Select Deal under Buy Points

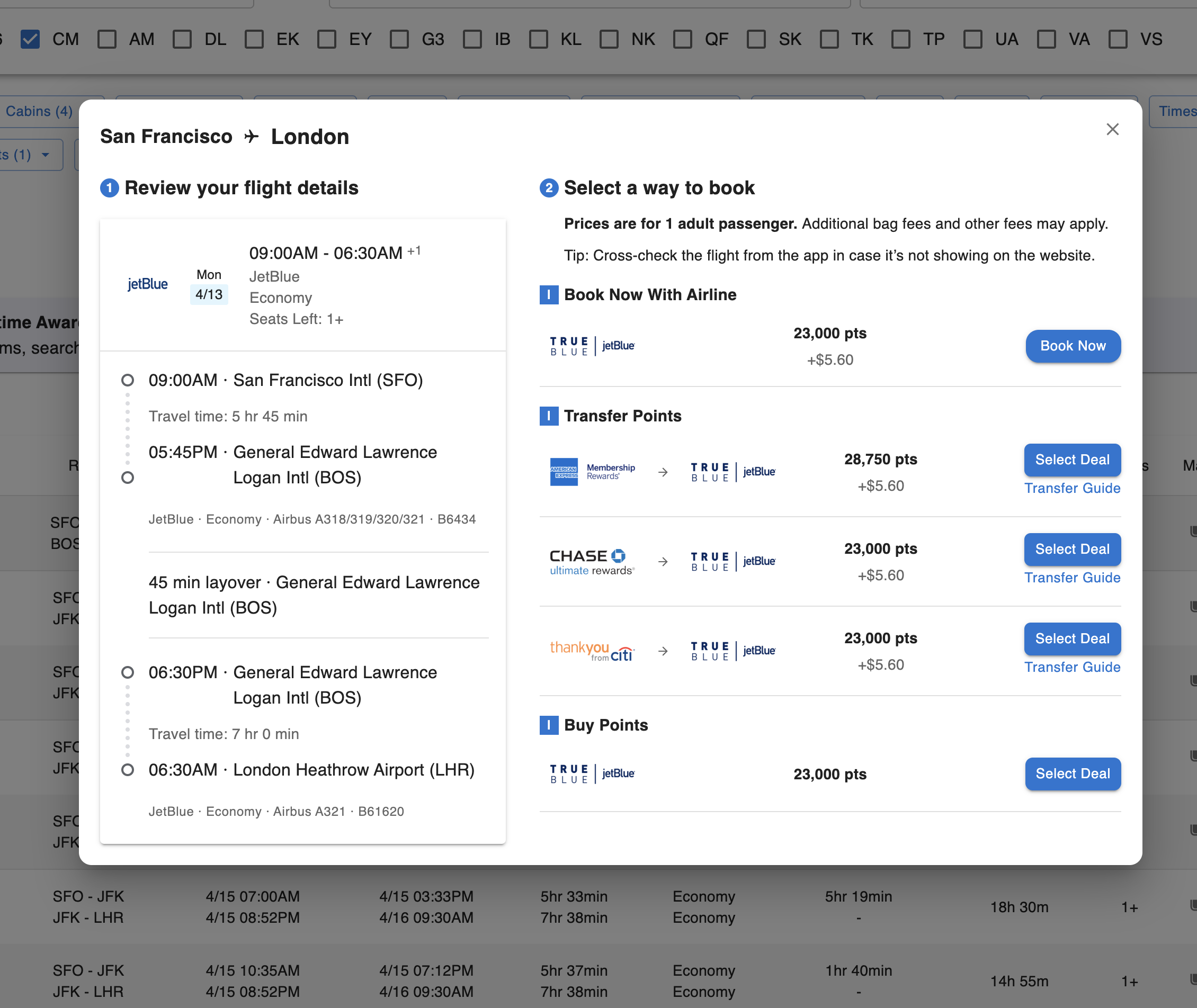click(x=1073, y=773)
